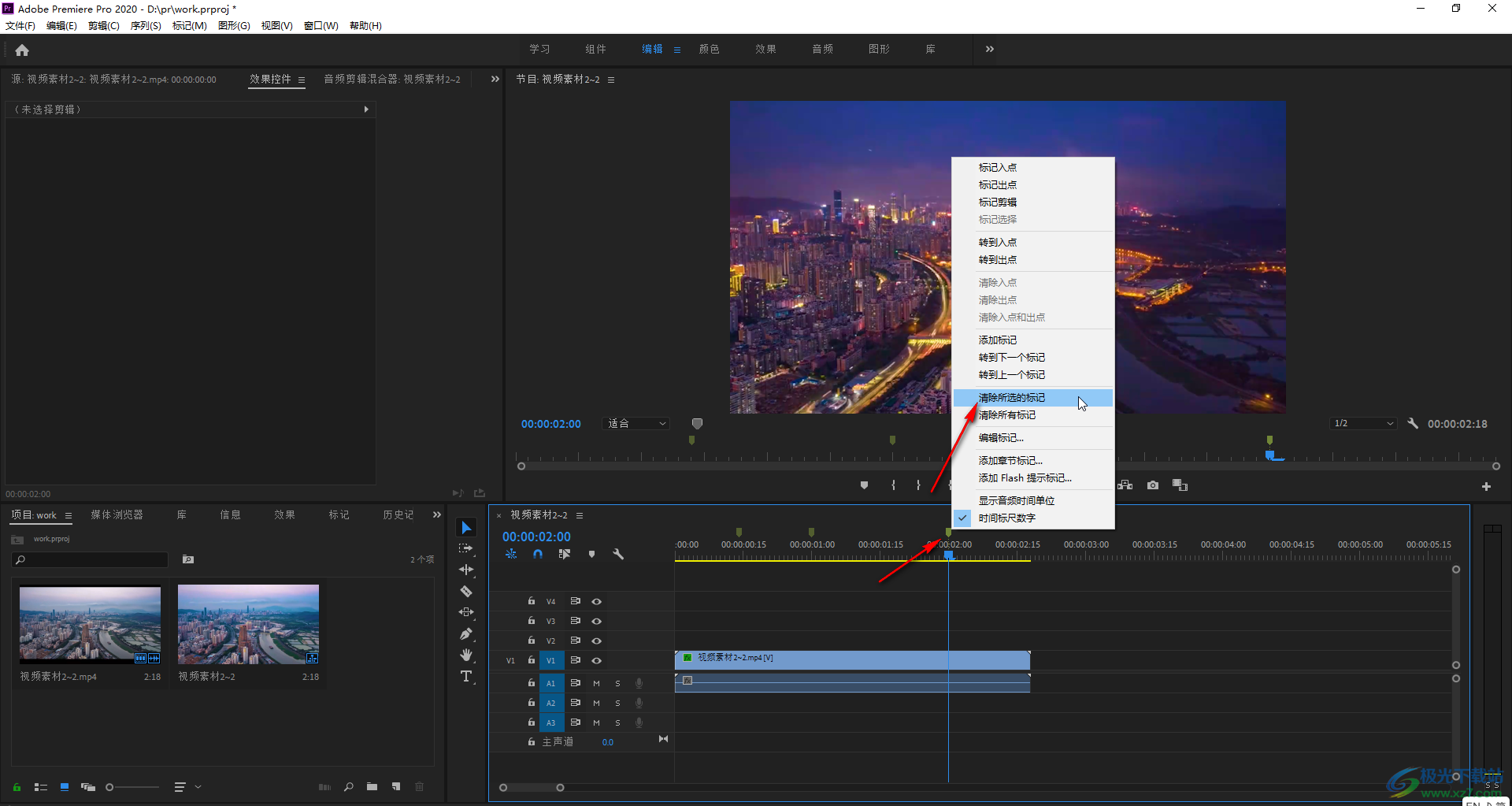Click new bin folder icon
1512x806 pixels.
pos(372,786)
